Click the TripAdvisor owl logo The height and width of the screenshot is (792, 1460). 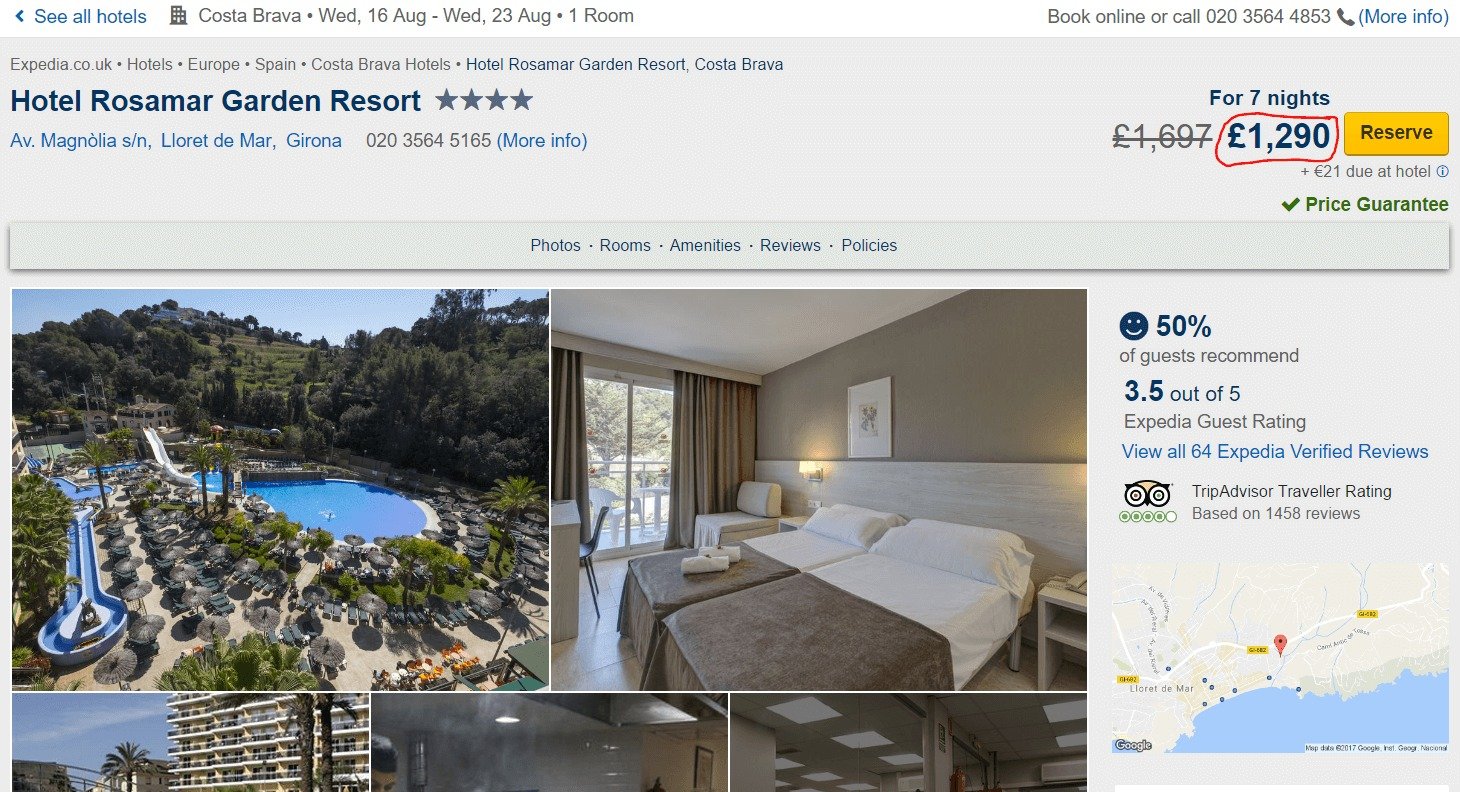click(x=1147, y=494)
